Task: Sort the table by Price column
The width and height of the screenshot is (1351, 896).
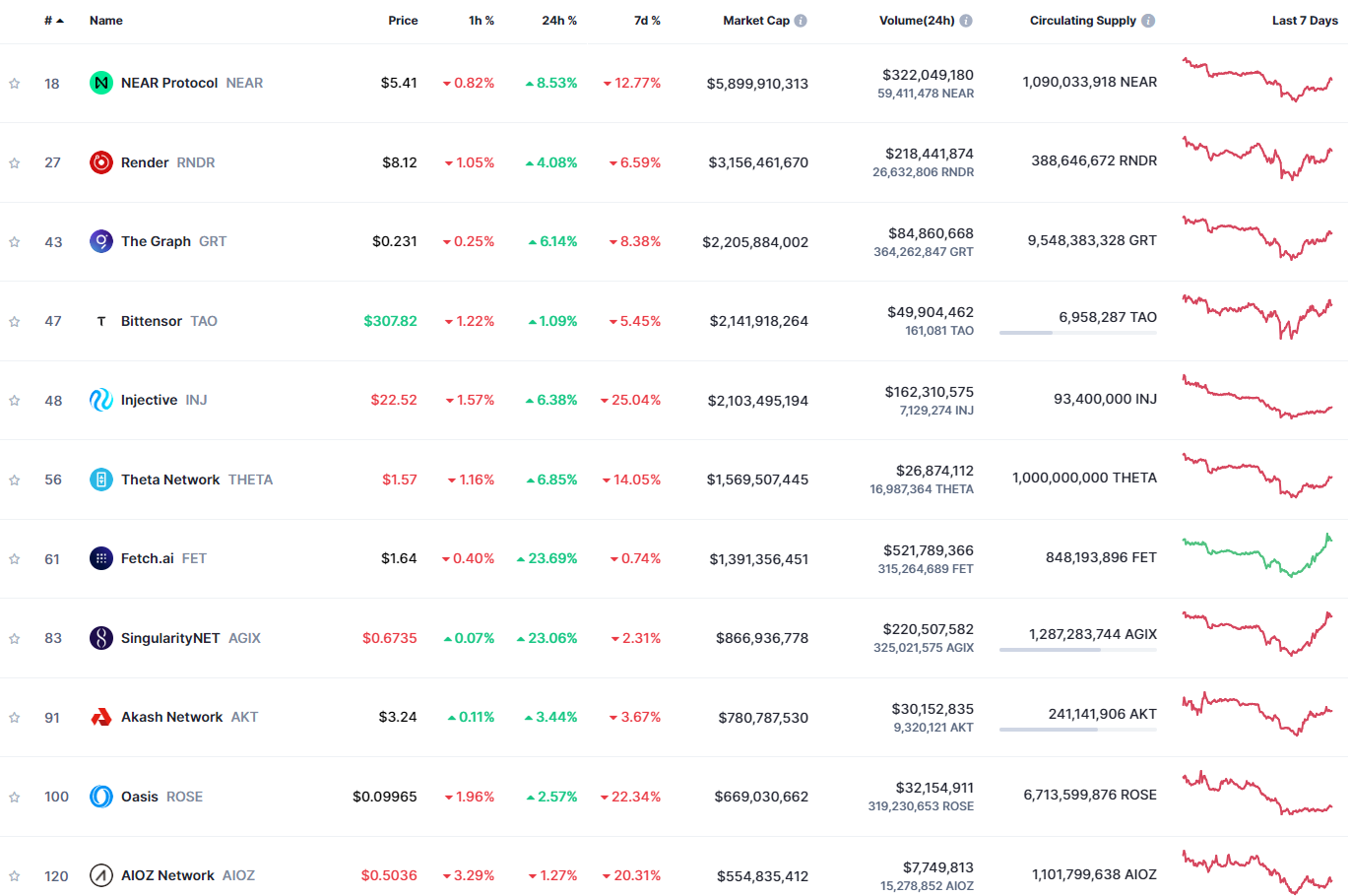Action: click(x=403, y=21)
